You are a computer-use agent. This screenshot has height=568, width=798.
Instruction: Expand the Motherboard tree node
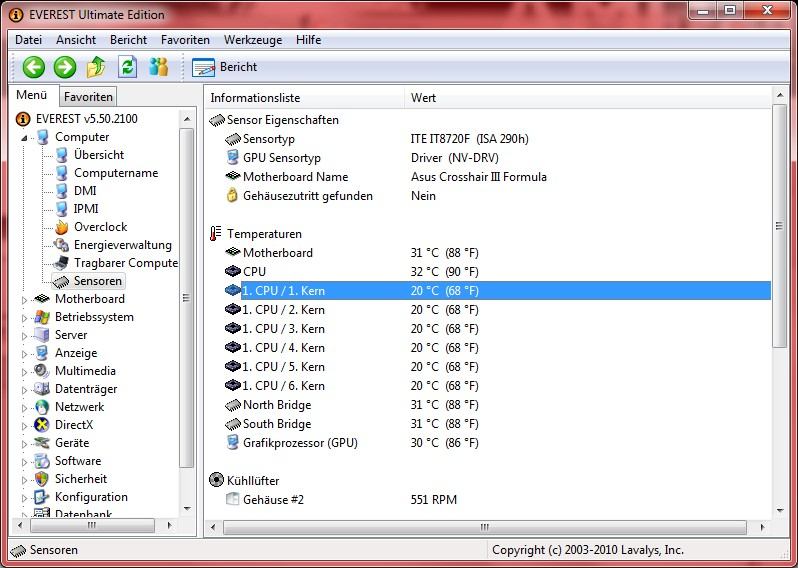coord(24,300)
